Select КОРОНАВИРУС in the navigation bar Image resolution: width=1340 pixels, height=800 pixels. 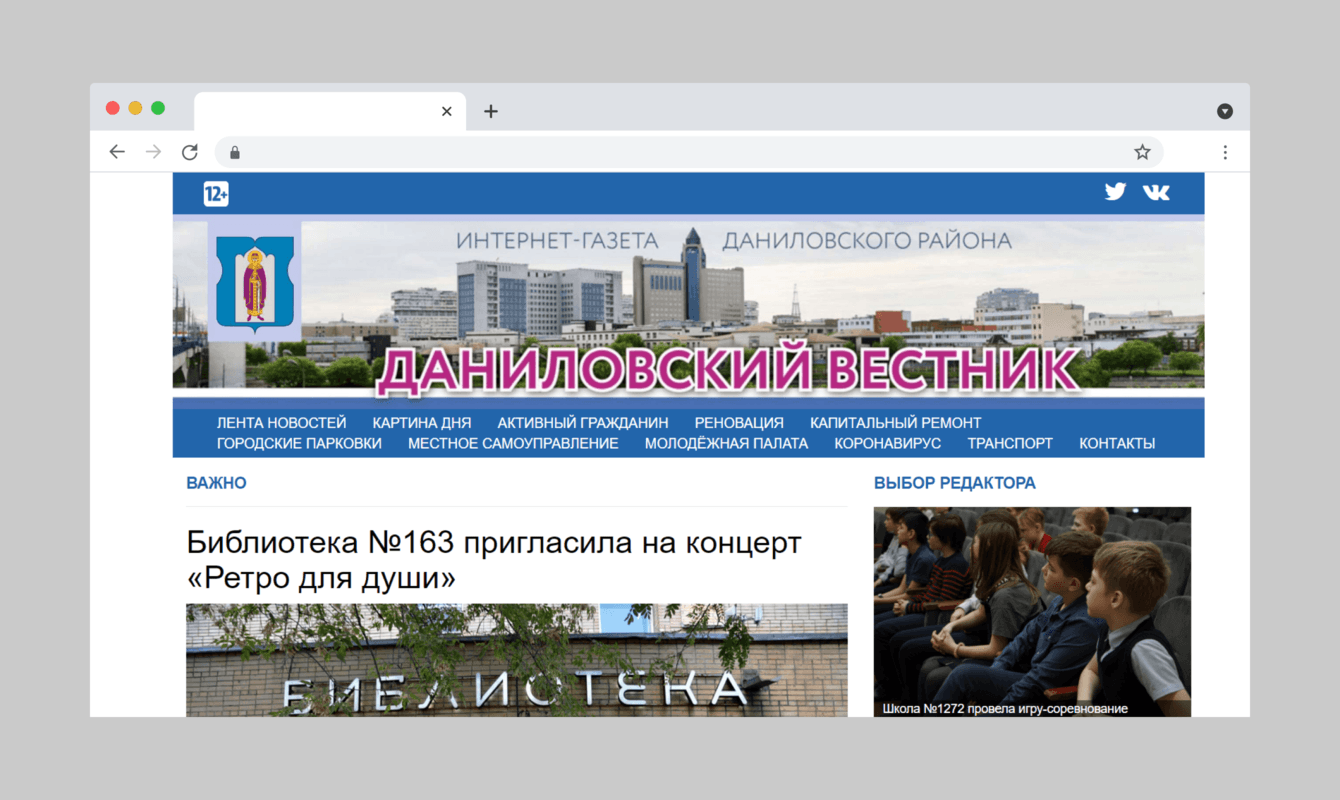click(x=887, y=443)
